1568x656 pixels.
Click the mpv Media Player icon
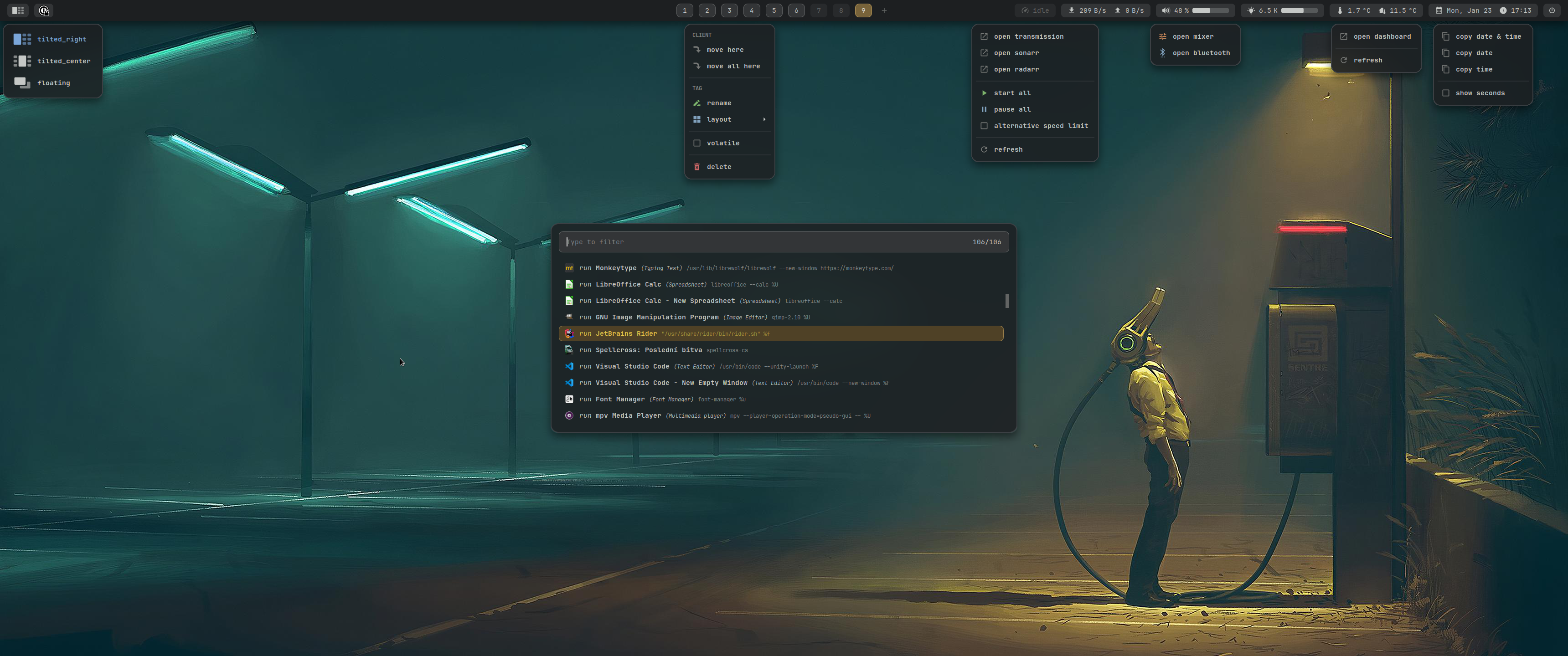[569, 415]
